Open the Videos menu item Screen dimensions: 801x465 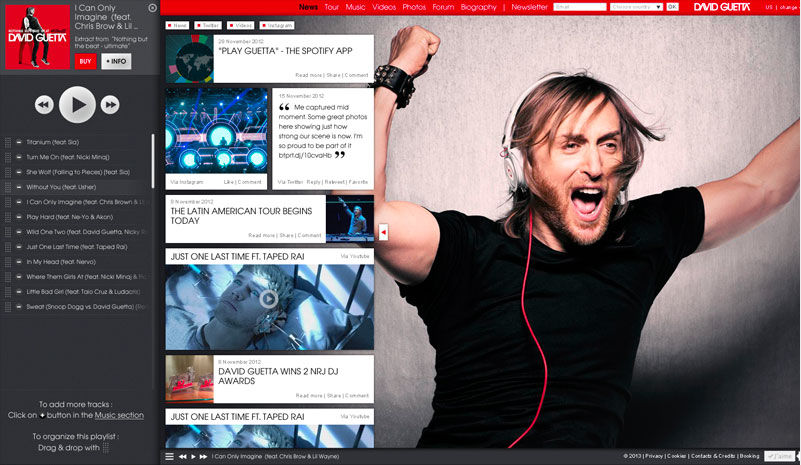(384, 7)
